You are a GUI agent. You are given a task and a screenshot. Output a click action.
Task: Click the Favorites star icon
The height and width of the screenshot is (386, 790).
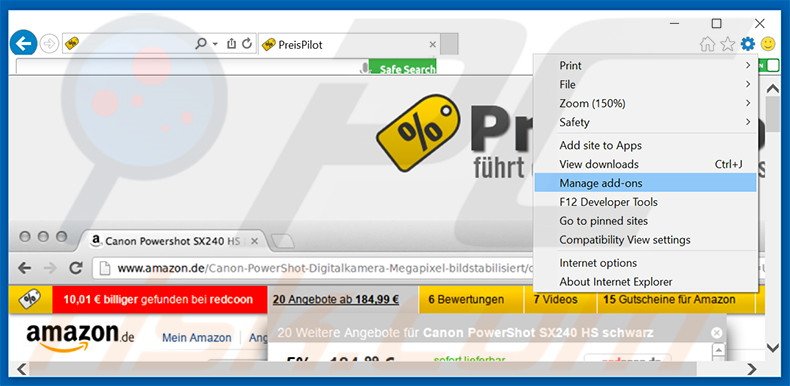tap(728, 44)
